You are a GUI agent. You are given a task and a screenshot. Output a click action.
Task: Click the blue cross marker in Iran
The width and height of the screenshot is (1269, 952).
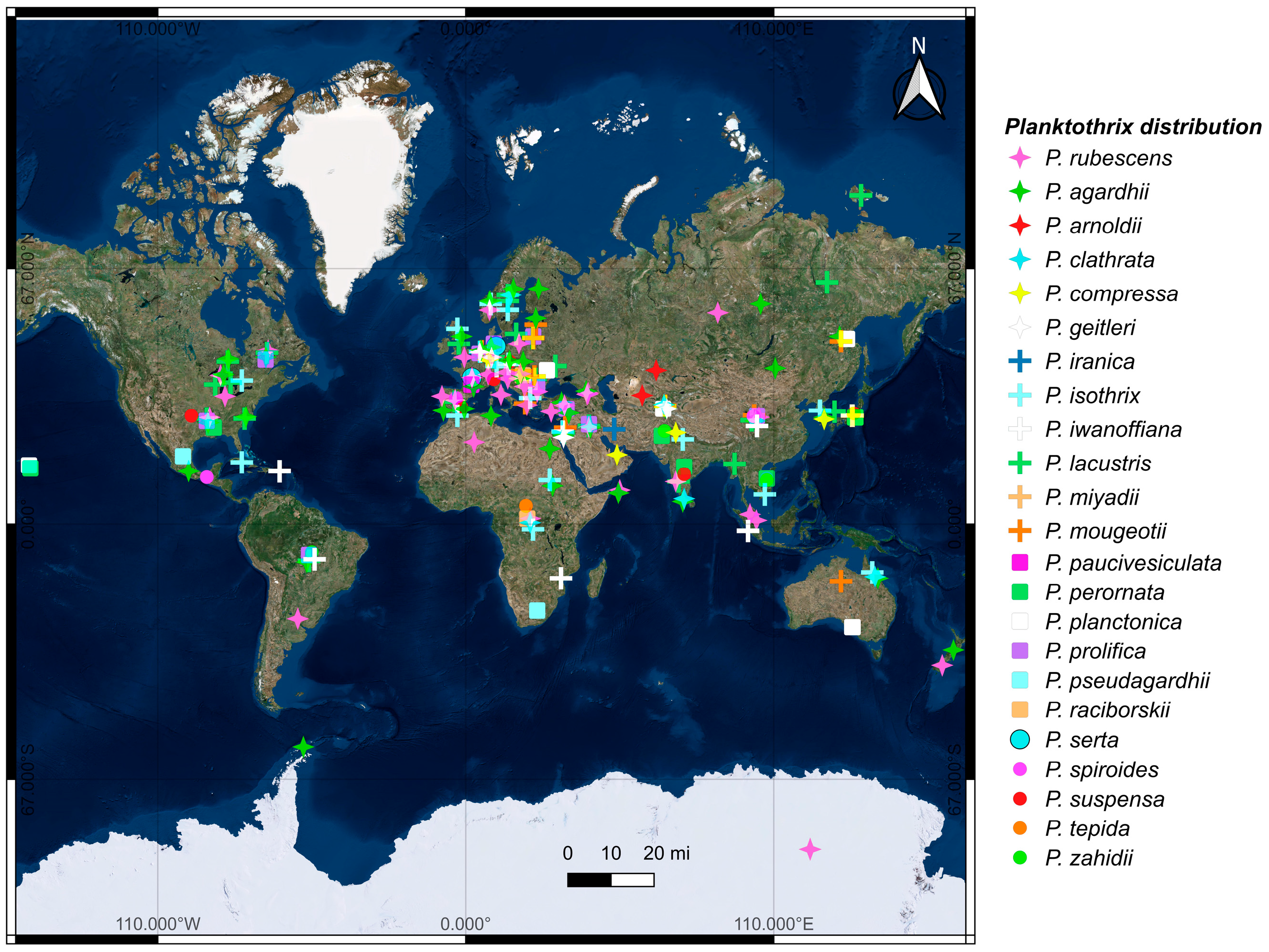click(x=614, y=428)
